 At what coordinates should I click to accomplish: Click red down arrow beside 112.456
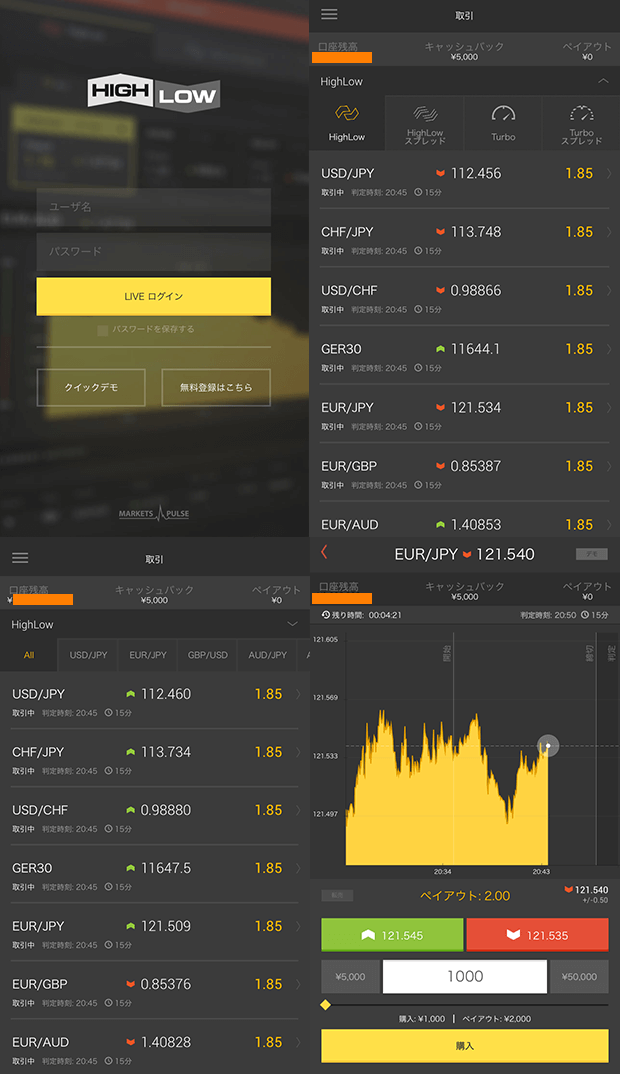pos(441,173)
